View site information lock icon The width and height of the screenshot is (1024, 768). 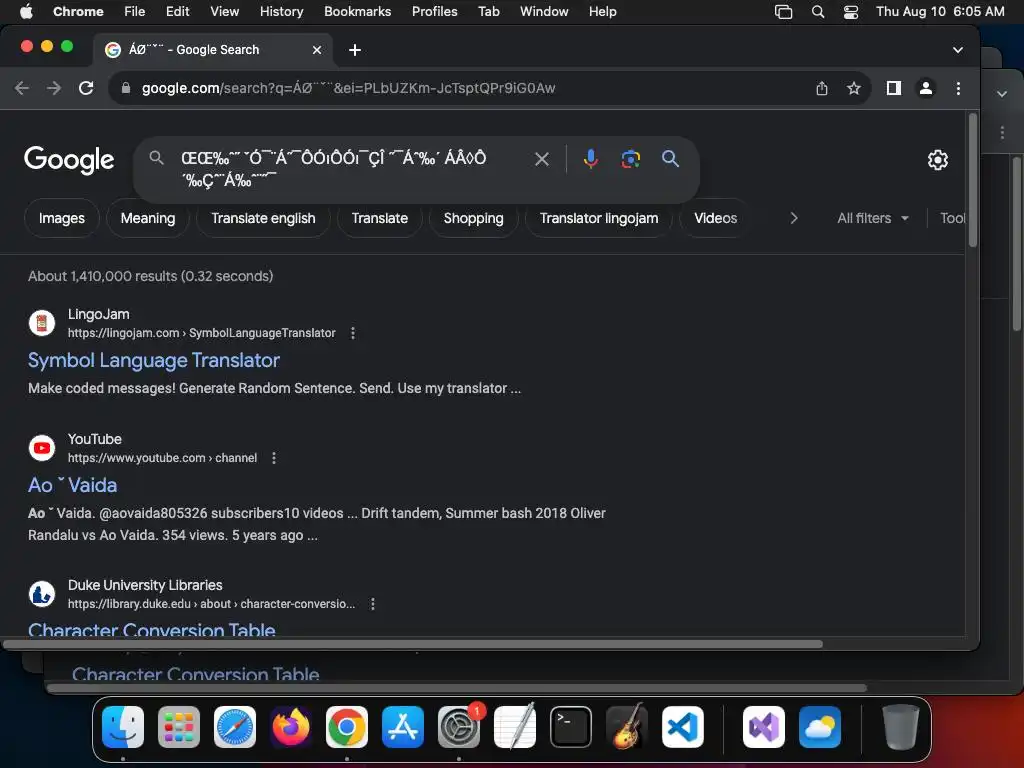126,88
